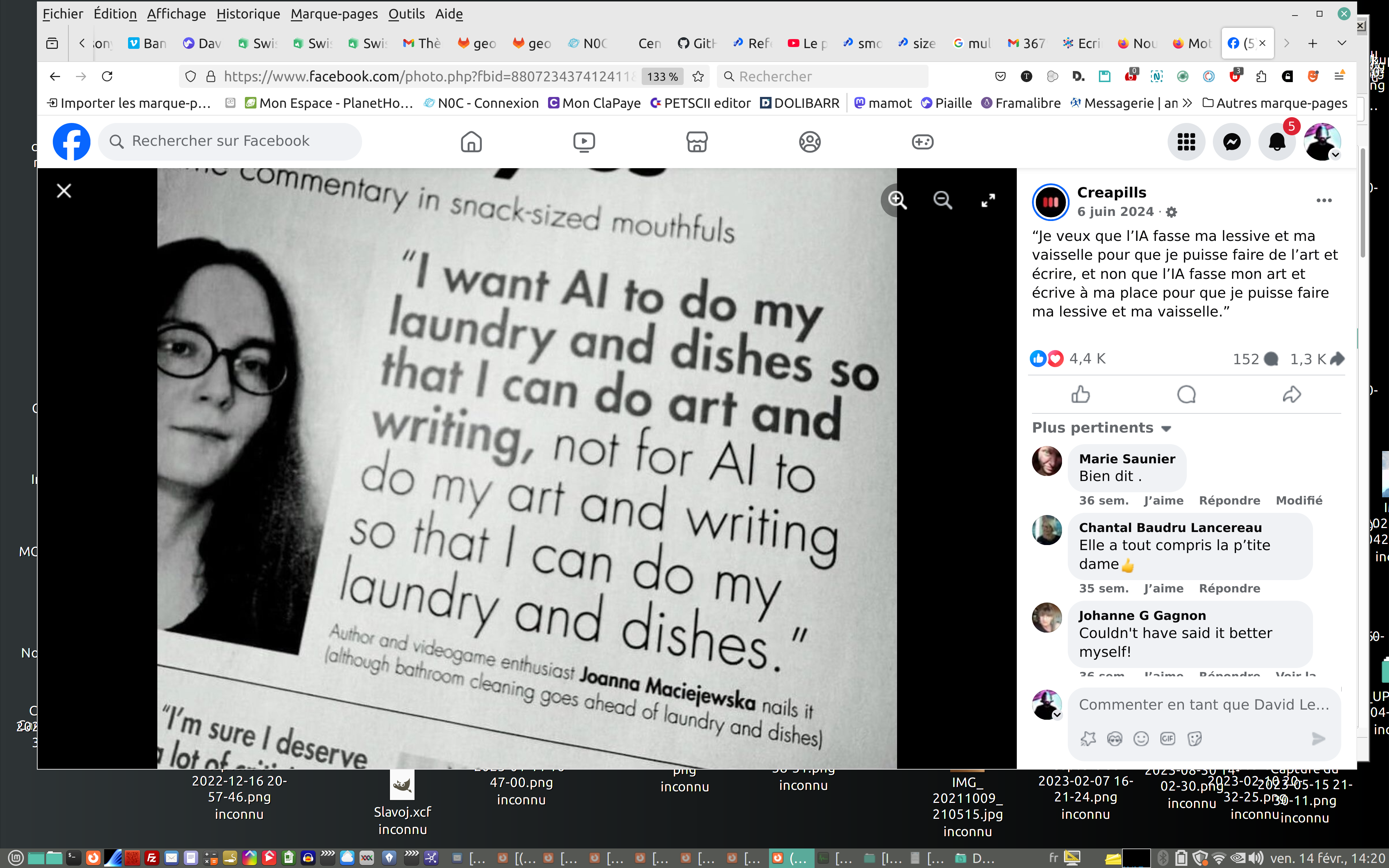The height and width of the screenshot is (868, 1389).
Task: Reply to Chantal Baudru Lancereau's comment
Action: [1229, 588]
